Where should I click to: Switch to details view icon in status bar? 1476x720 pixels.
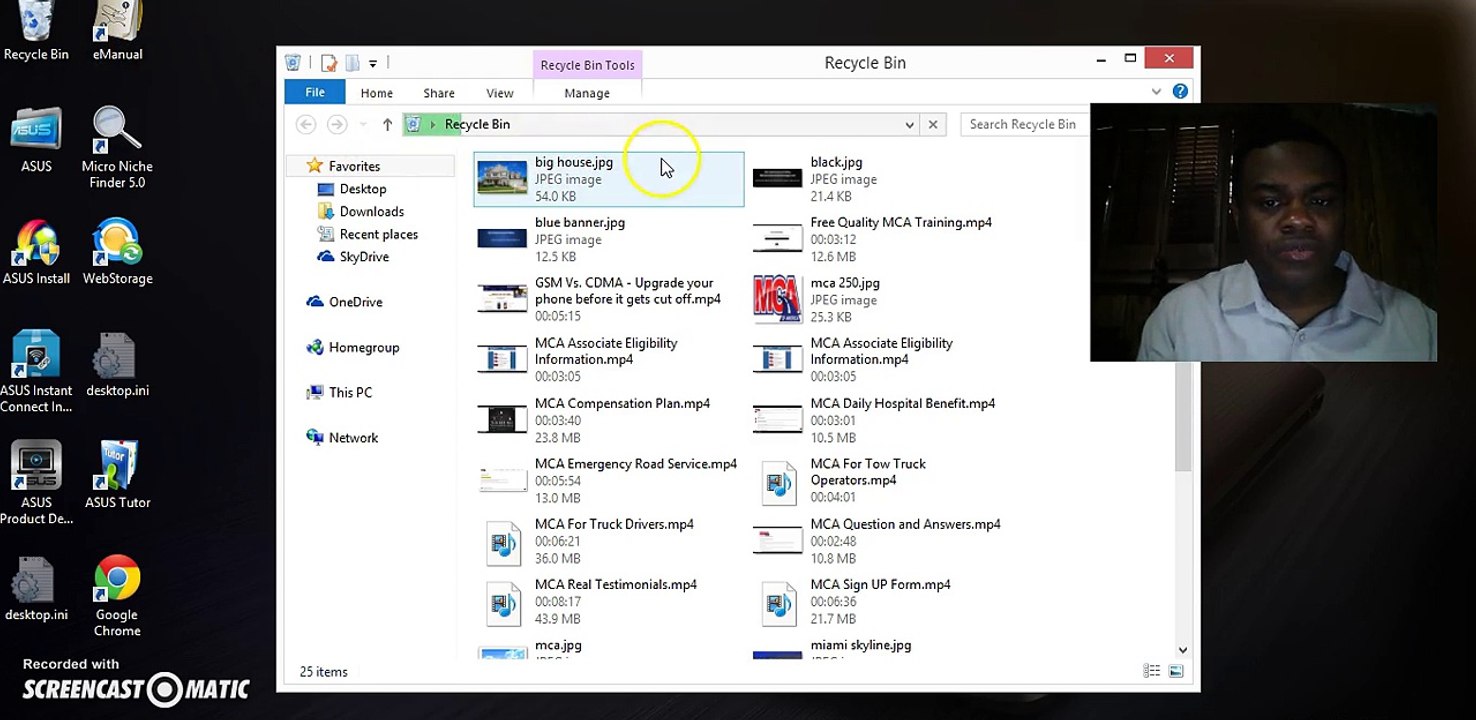[x=1152, y=671]
